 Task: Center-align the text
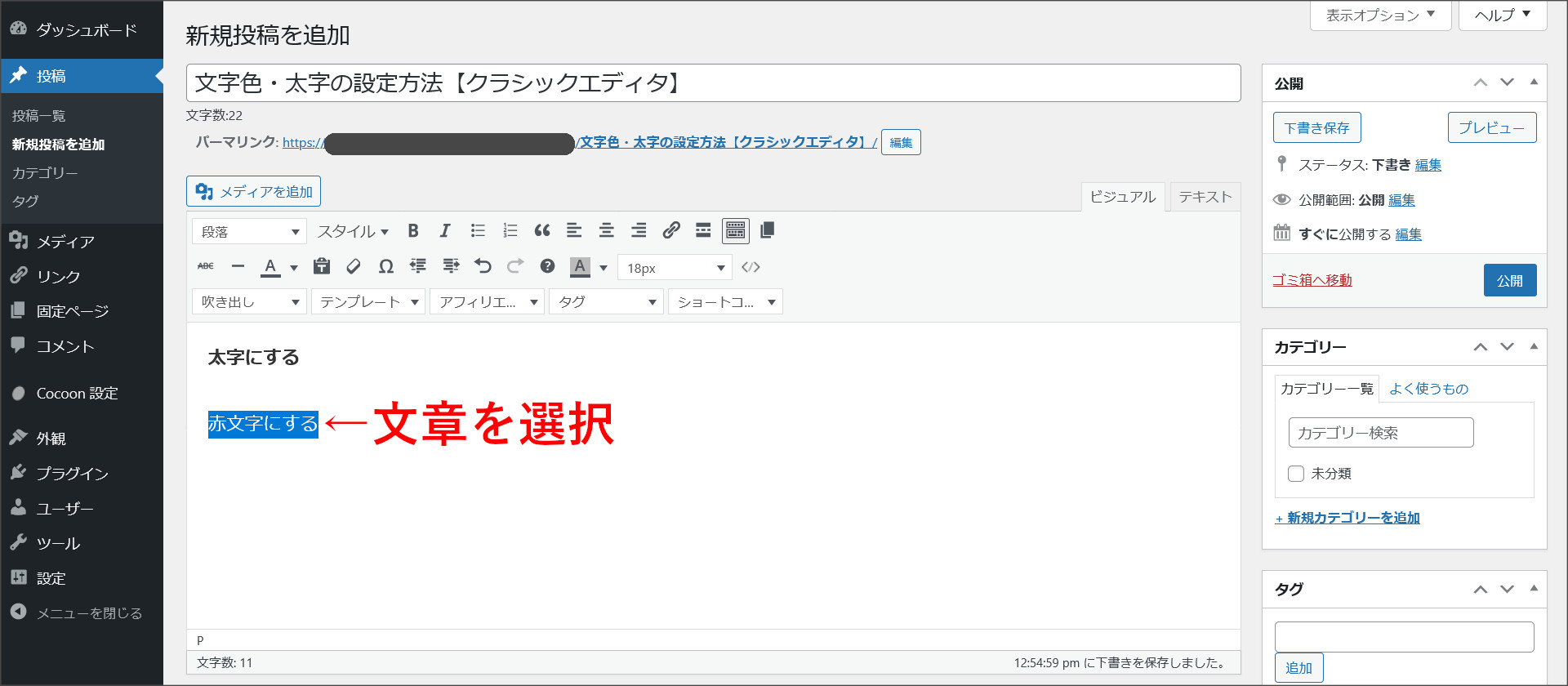[x=606, y=231]
